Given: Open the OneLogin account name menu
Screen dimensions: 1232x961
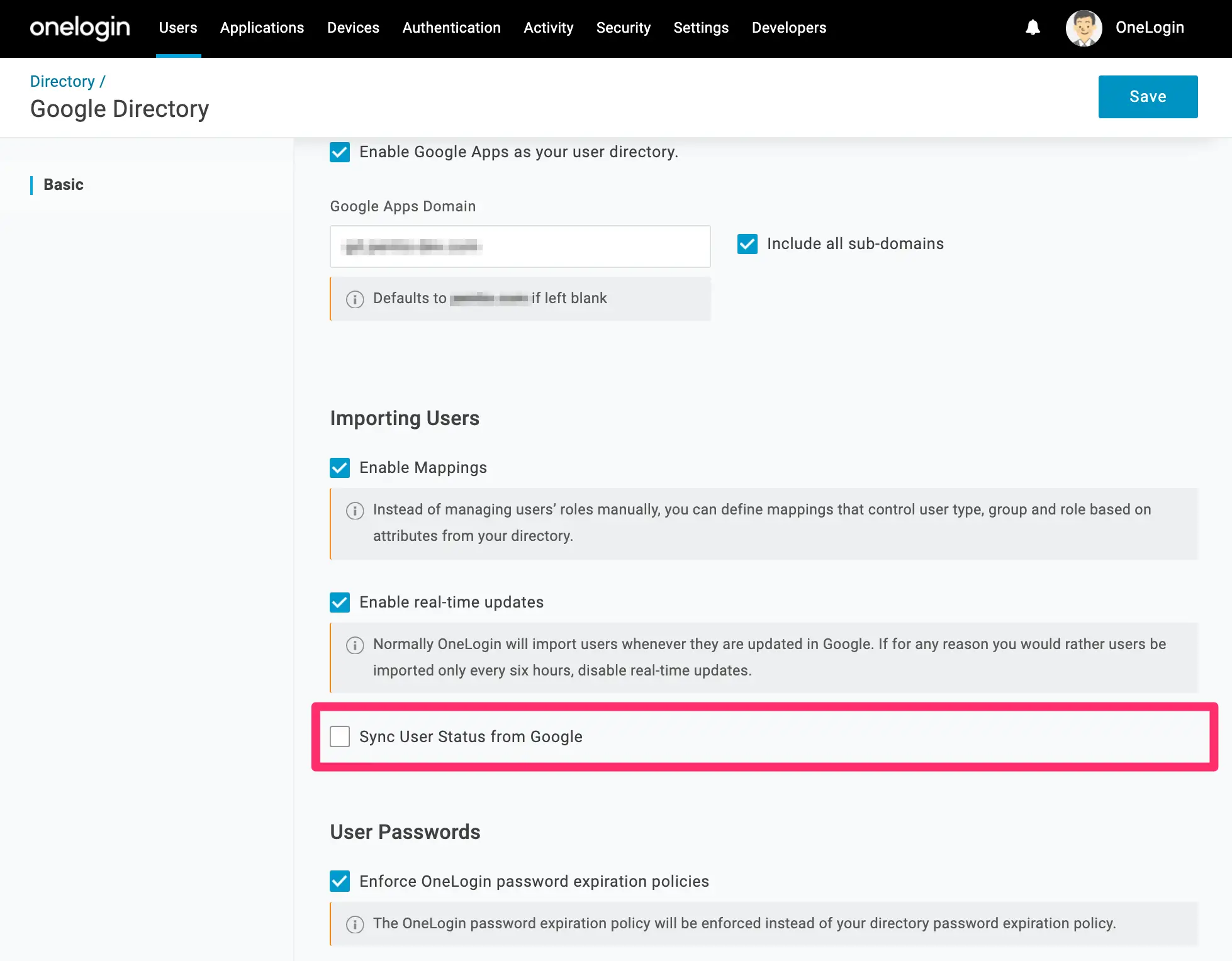Looking at the screenshot, I should pos(1150,28).
